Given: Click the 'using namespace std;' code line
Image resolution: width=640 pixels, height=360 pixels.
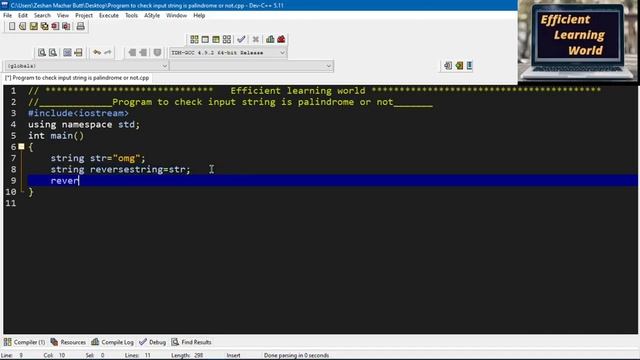Looking at the screenshot, I should click(x=84, y=124).
